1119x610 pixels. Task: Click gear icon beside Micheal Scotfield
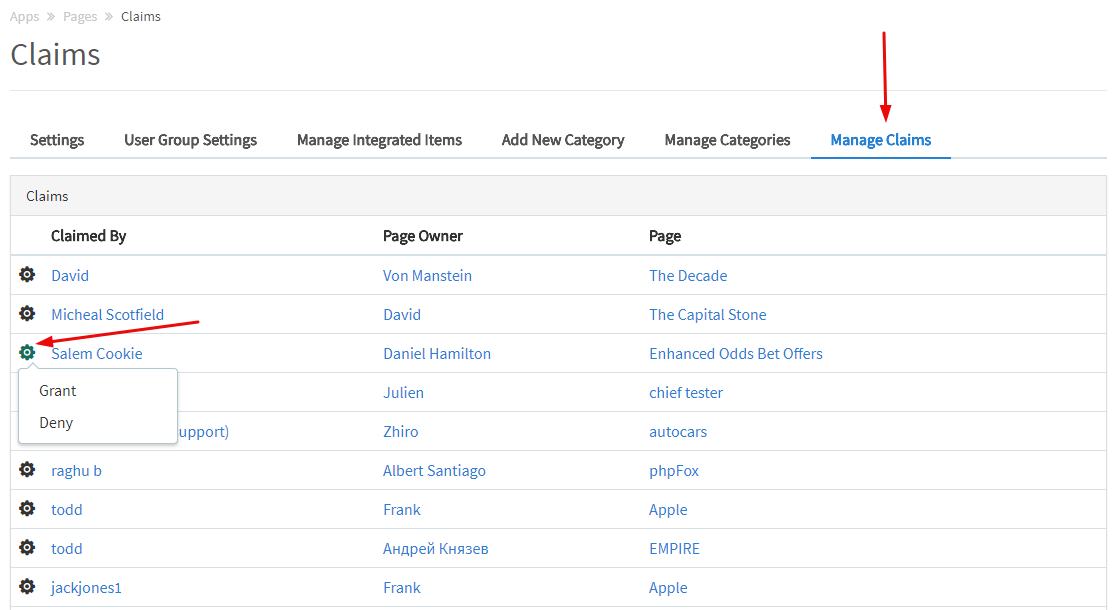click(x=27, y=314)
